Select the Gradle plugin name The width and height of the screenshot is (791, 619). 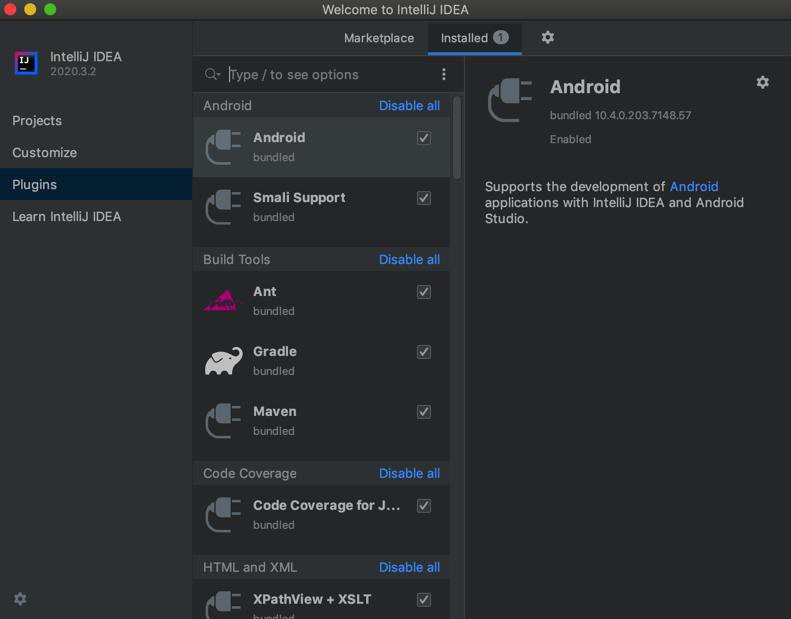pos(275,351)
